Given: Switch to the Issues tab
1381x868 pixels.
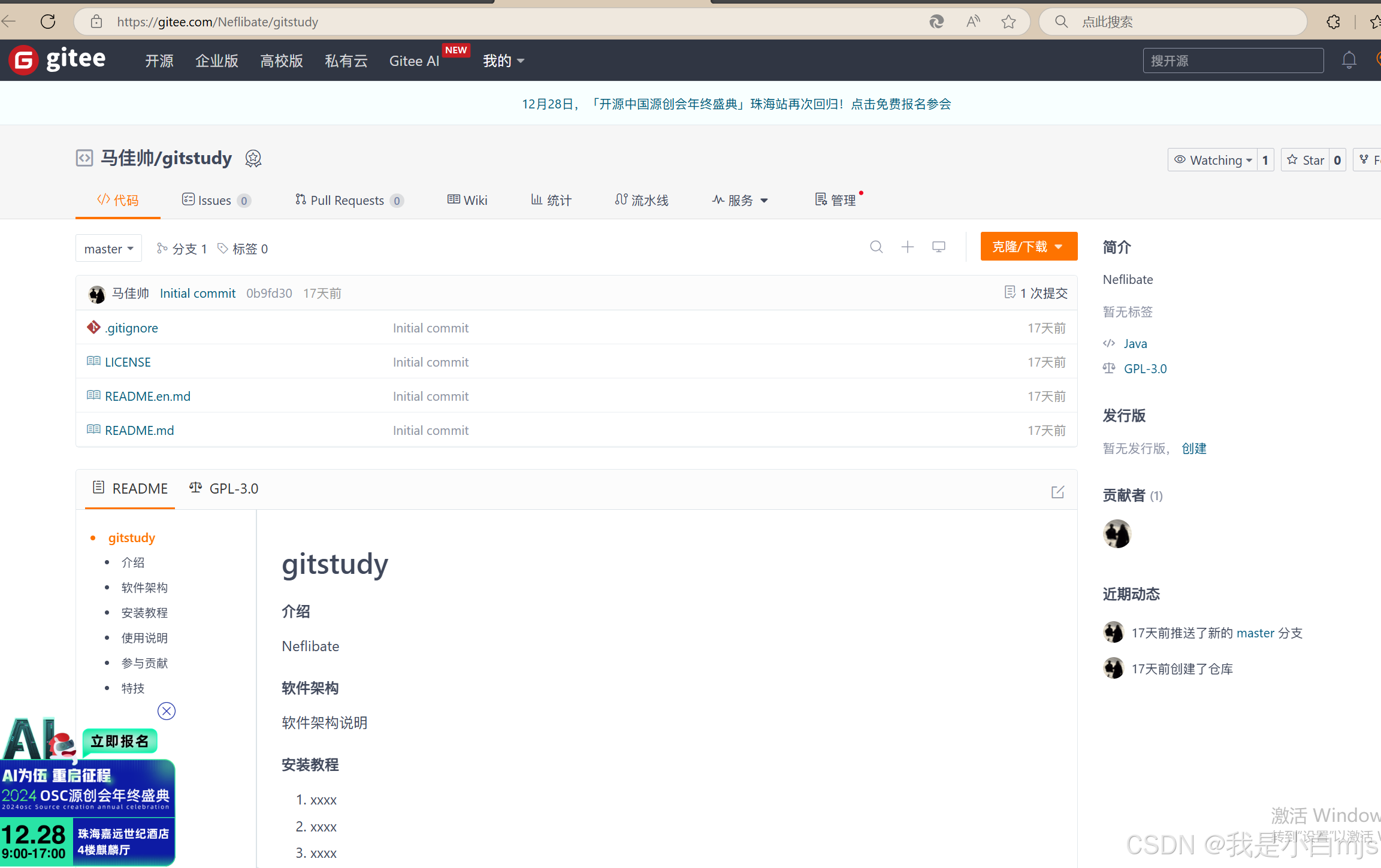Looking at the screenshot, I should pos(214,200).
